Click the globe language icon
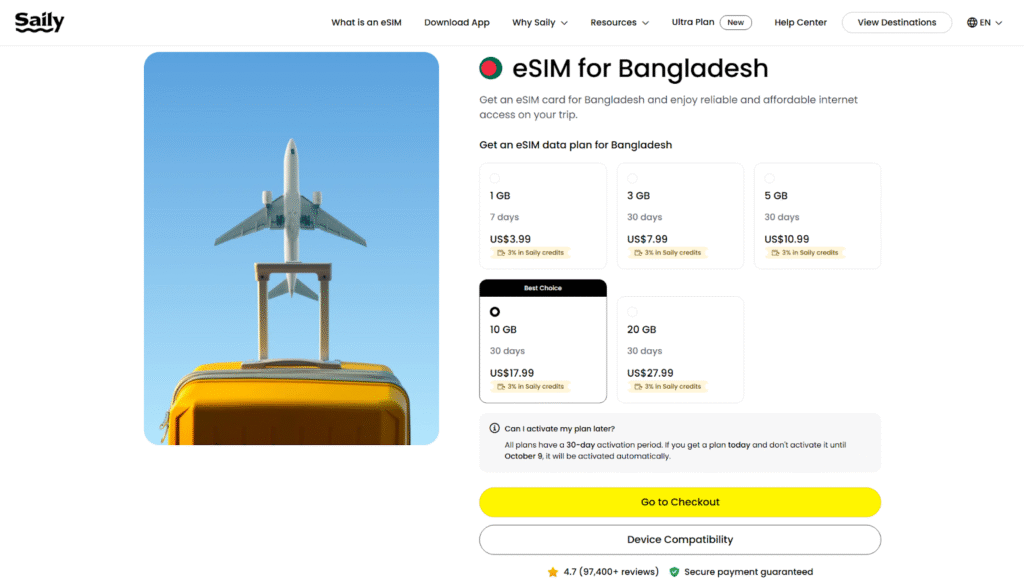 [x=972, y=22]
